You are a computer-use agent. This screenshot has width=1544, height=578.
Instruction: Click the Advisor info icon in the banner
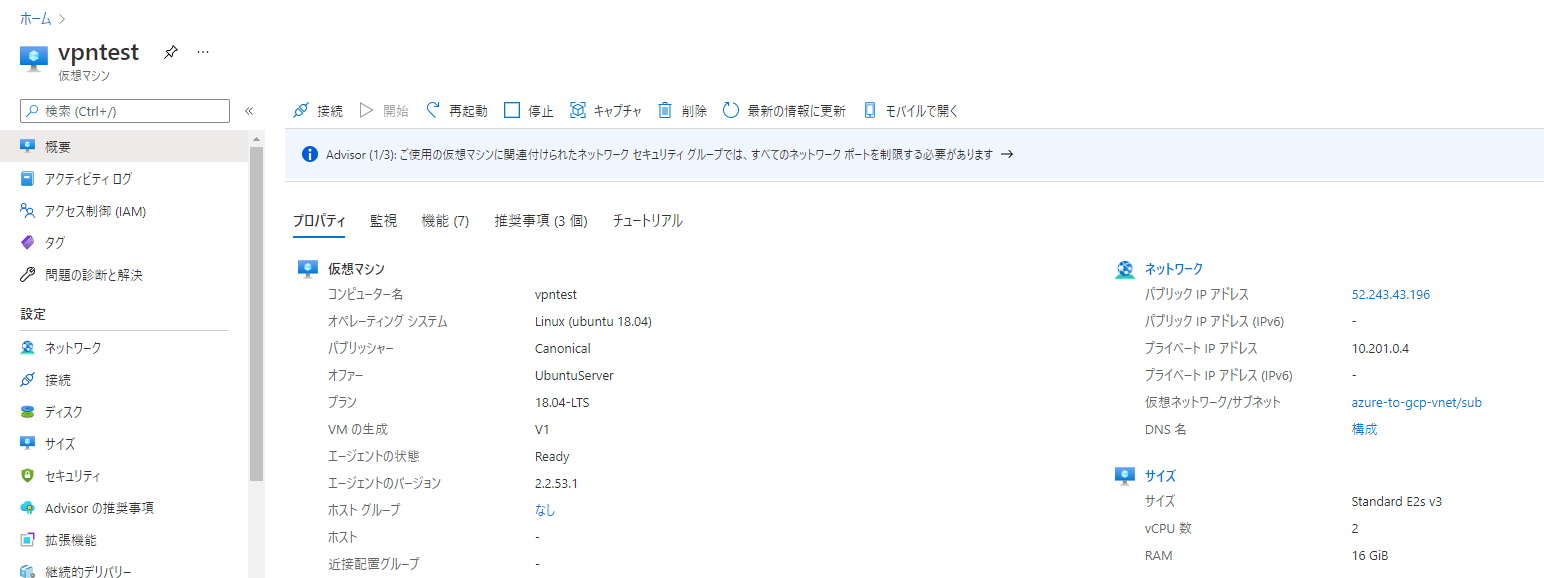point(310,155)
